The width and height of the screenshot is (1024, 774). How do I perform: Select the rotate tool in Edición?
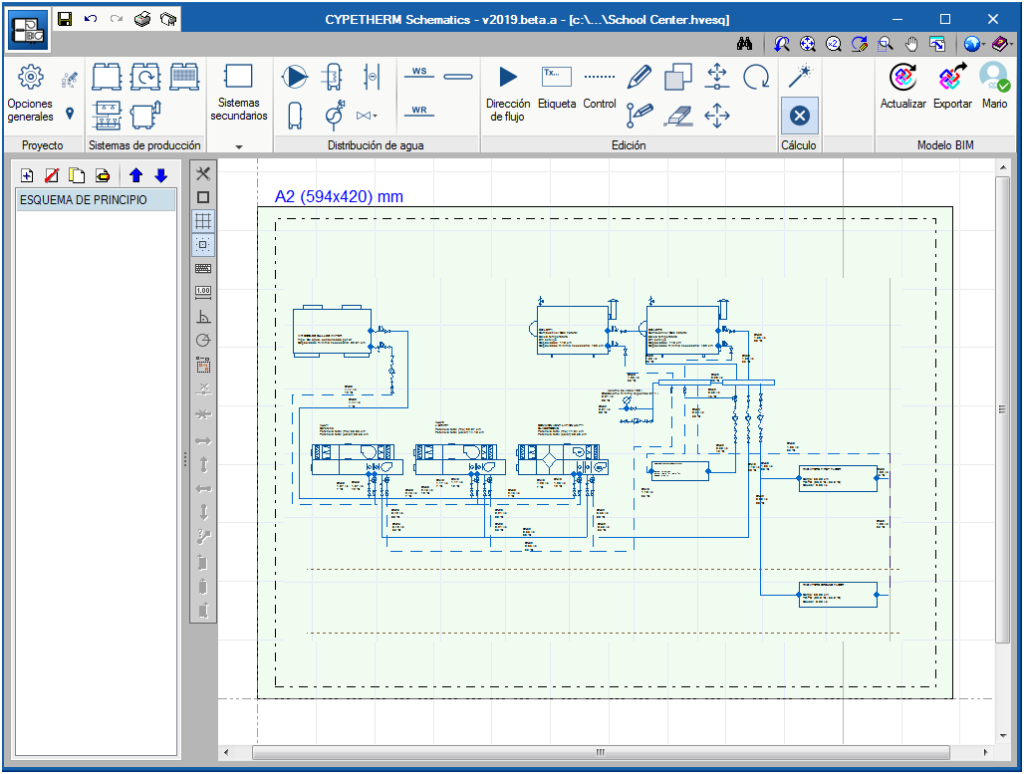click(x=756, y=76)
